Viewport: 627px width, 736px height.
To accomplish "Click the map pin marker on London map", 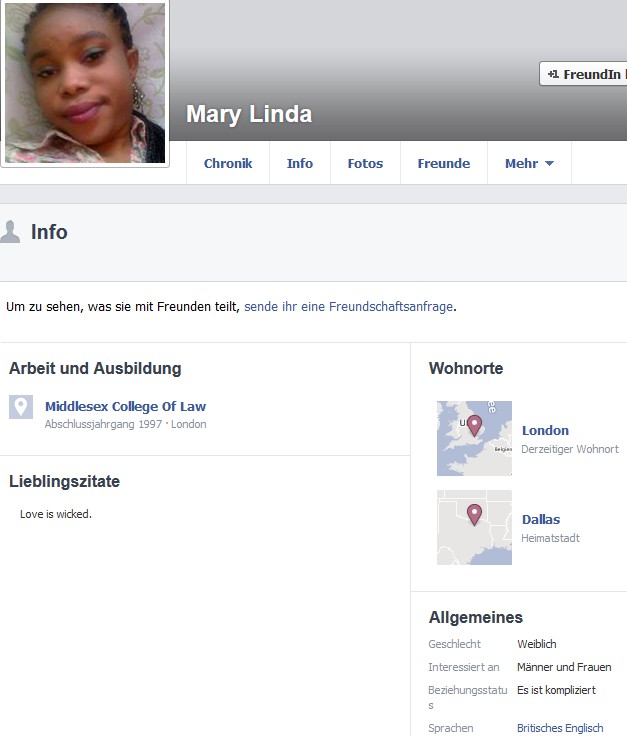I will tap(474, 426).
